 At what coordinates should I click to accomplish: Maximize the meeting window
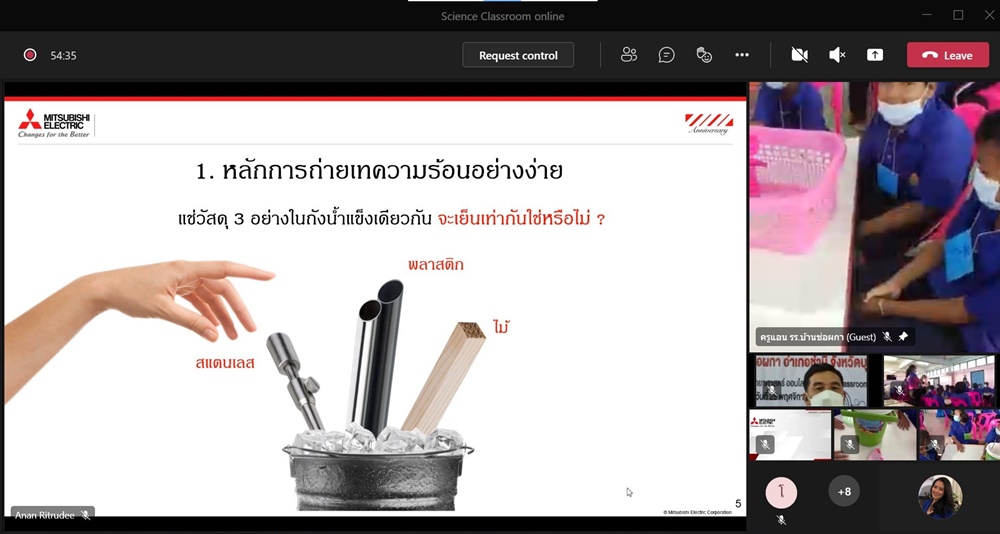click(958, 15)
